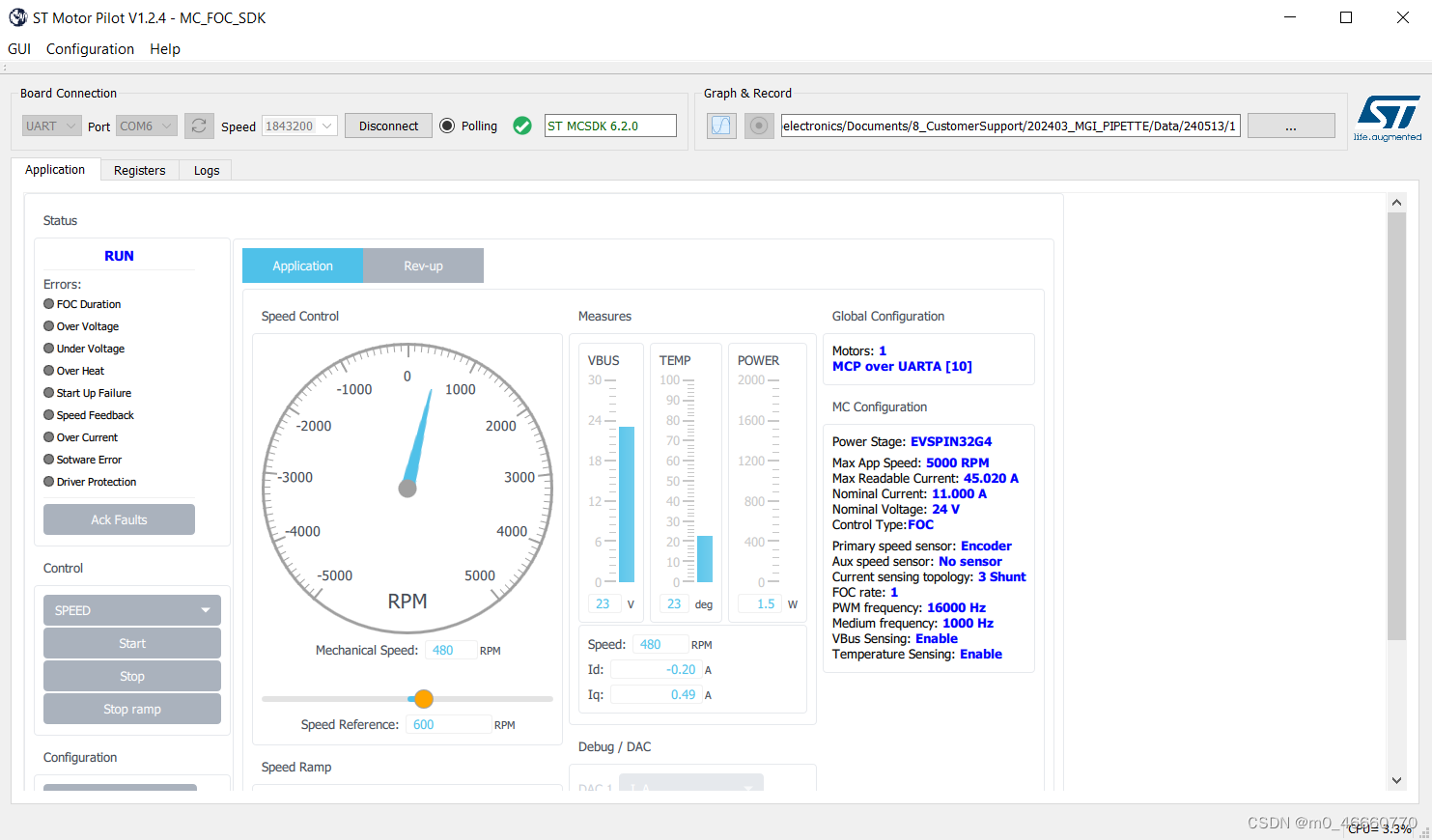Click the VBUS level bar
The height and width of the screenshot is (840, 1432).
[x=627, y=504]
